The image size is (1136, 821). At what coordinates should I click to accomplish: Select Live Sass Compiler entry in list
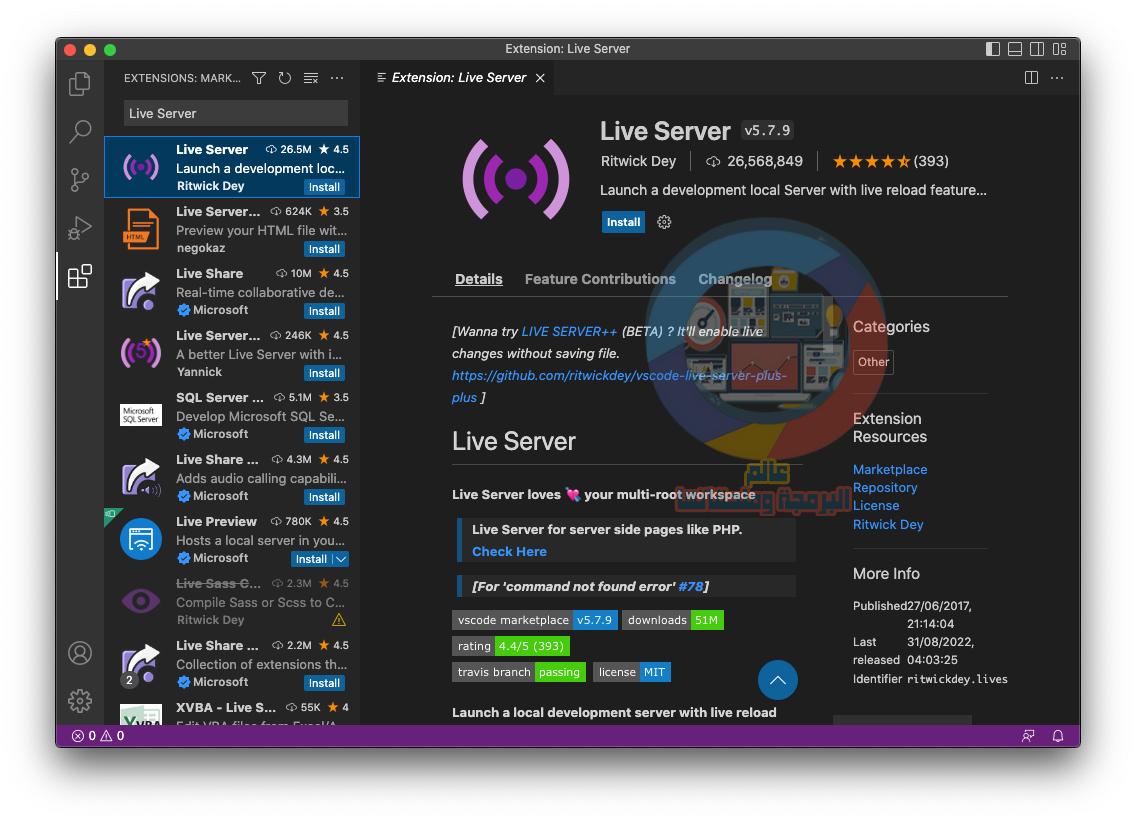[232, 601]
